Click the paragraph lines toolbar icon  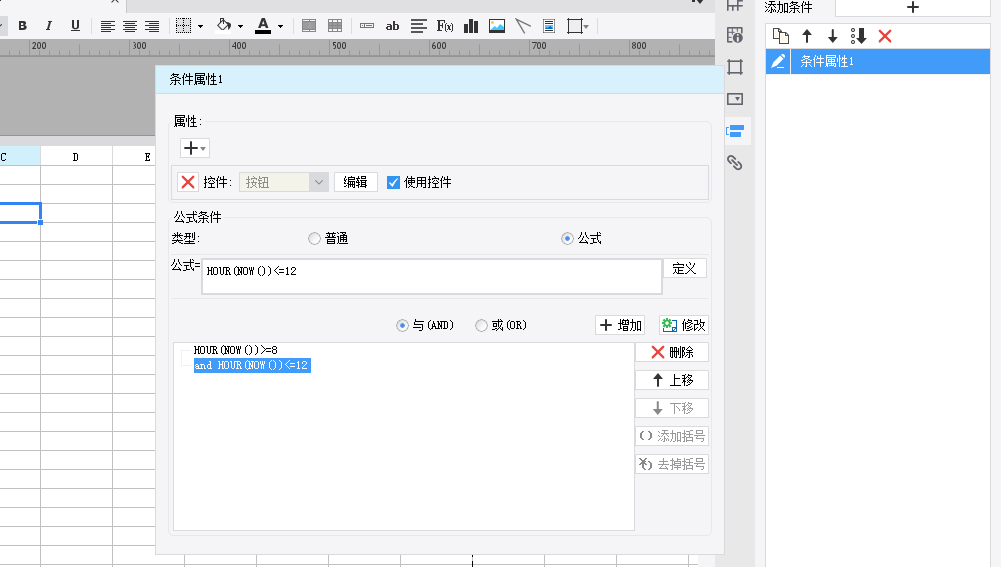[419, 26]
